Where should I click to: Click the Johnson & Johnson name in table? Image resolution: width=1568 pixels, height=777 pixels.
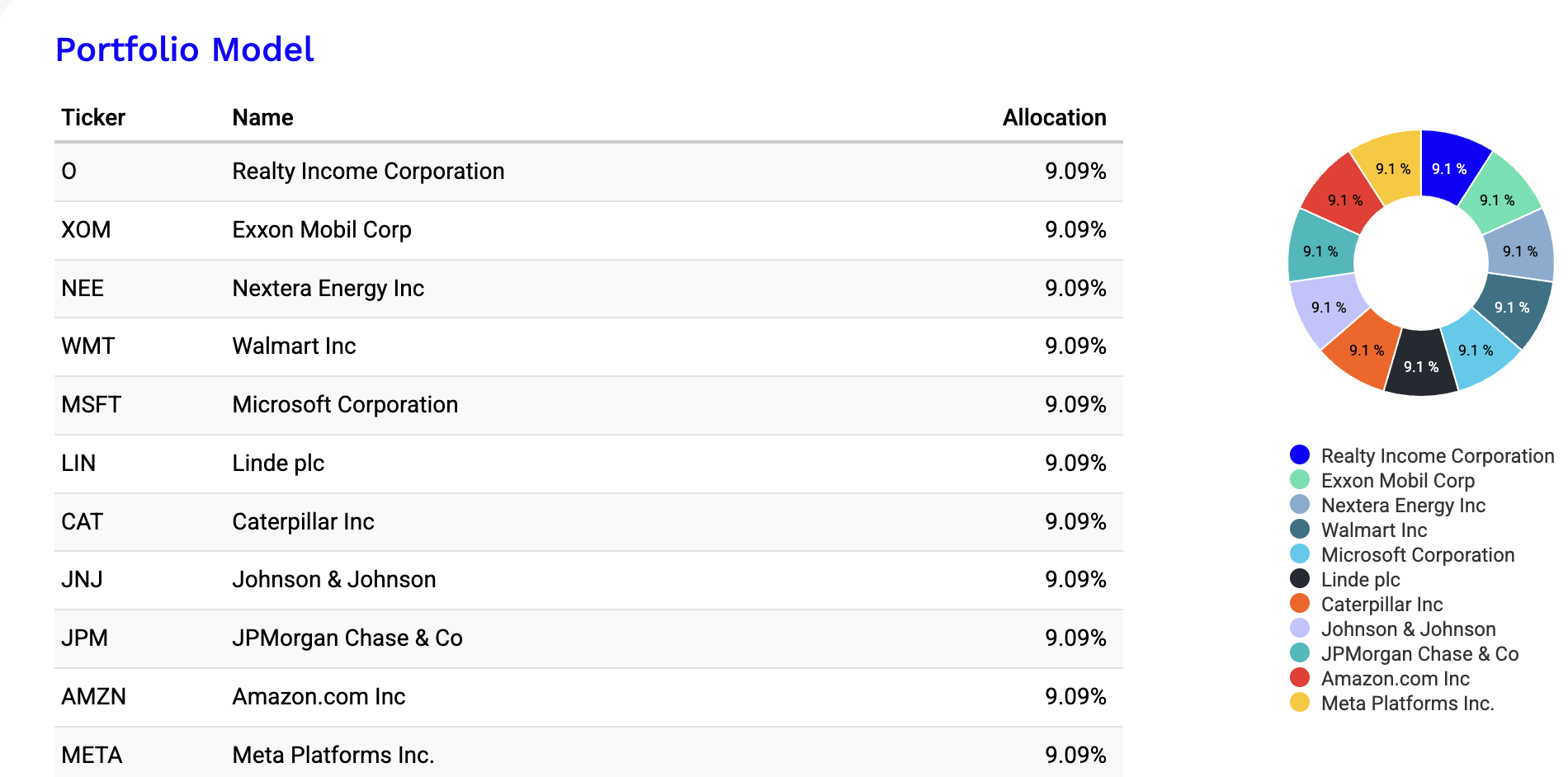click(333, 579)
